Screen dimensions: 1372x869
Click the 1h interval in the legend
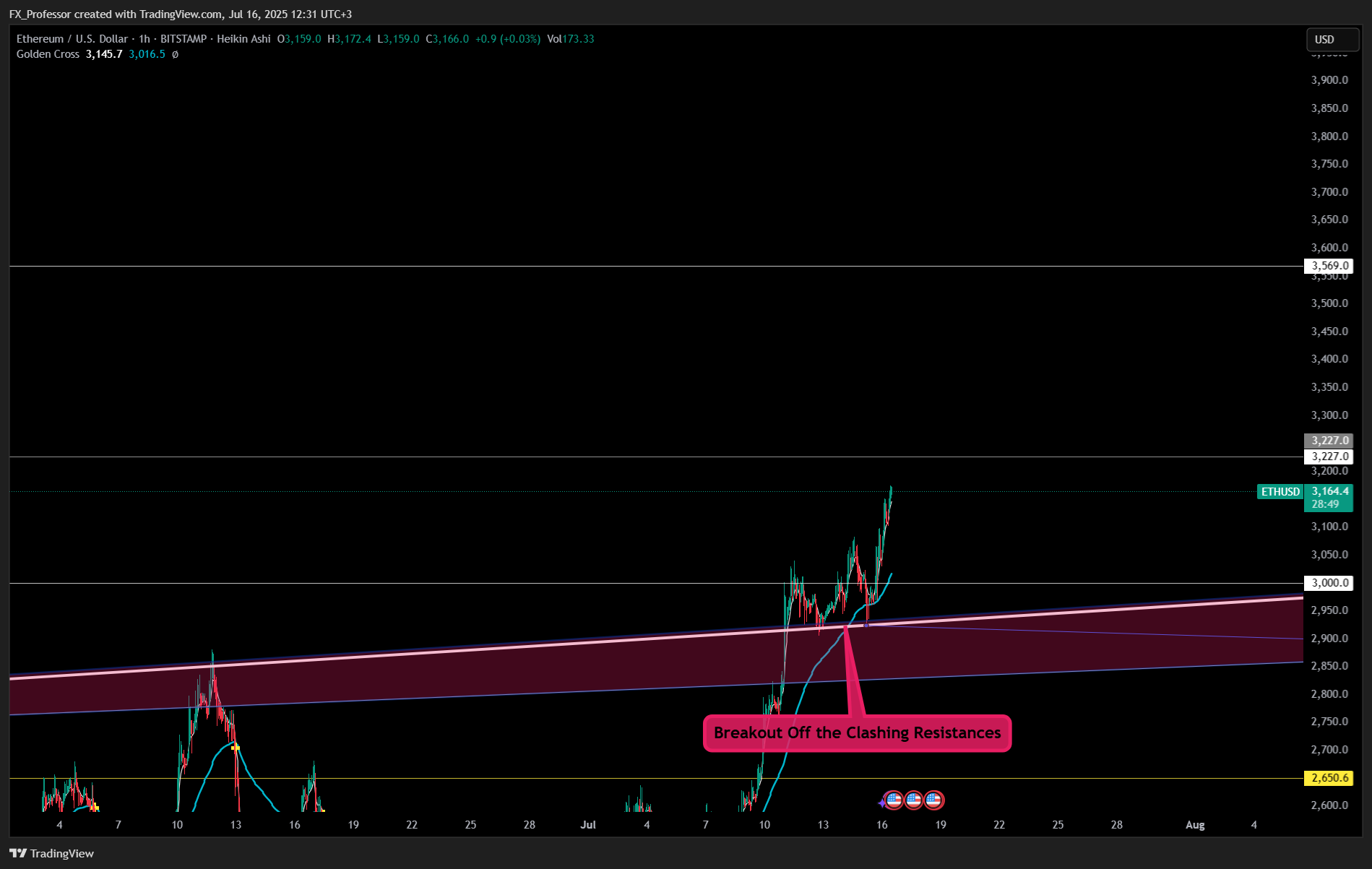click(144, 39)
